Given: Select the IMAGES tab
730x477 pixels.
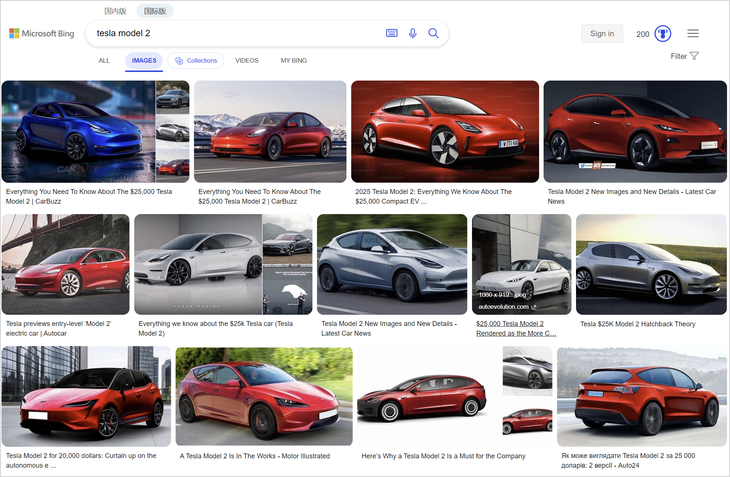Looking at the screenshot, I should [x=144, y=61].
